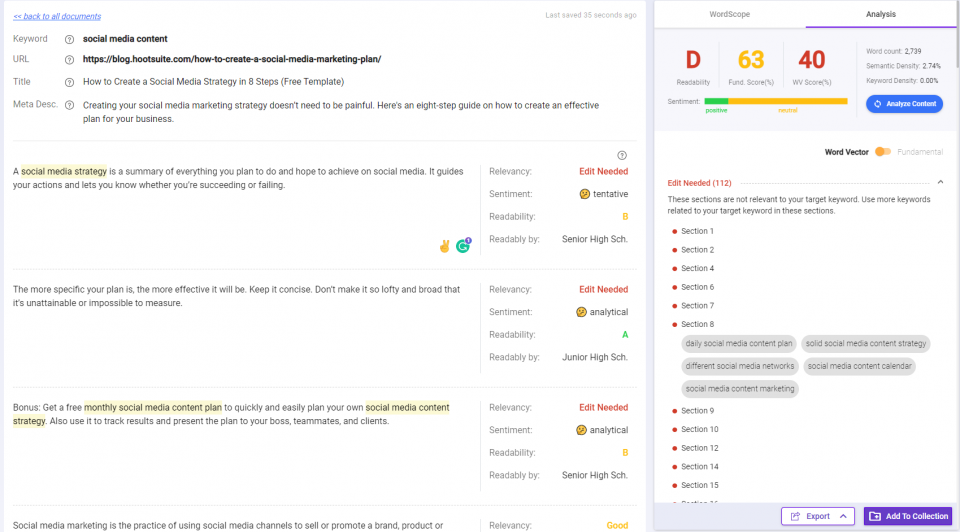Select Section 7 in Edit Needed list

point(697,305)
